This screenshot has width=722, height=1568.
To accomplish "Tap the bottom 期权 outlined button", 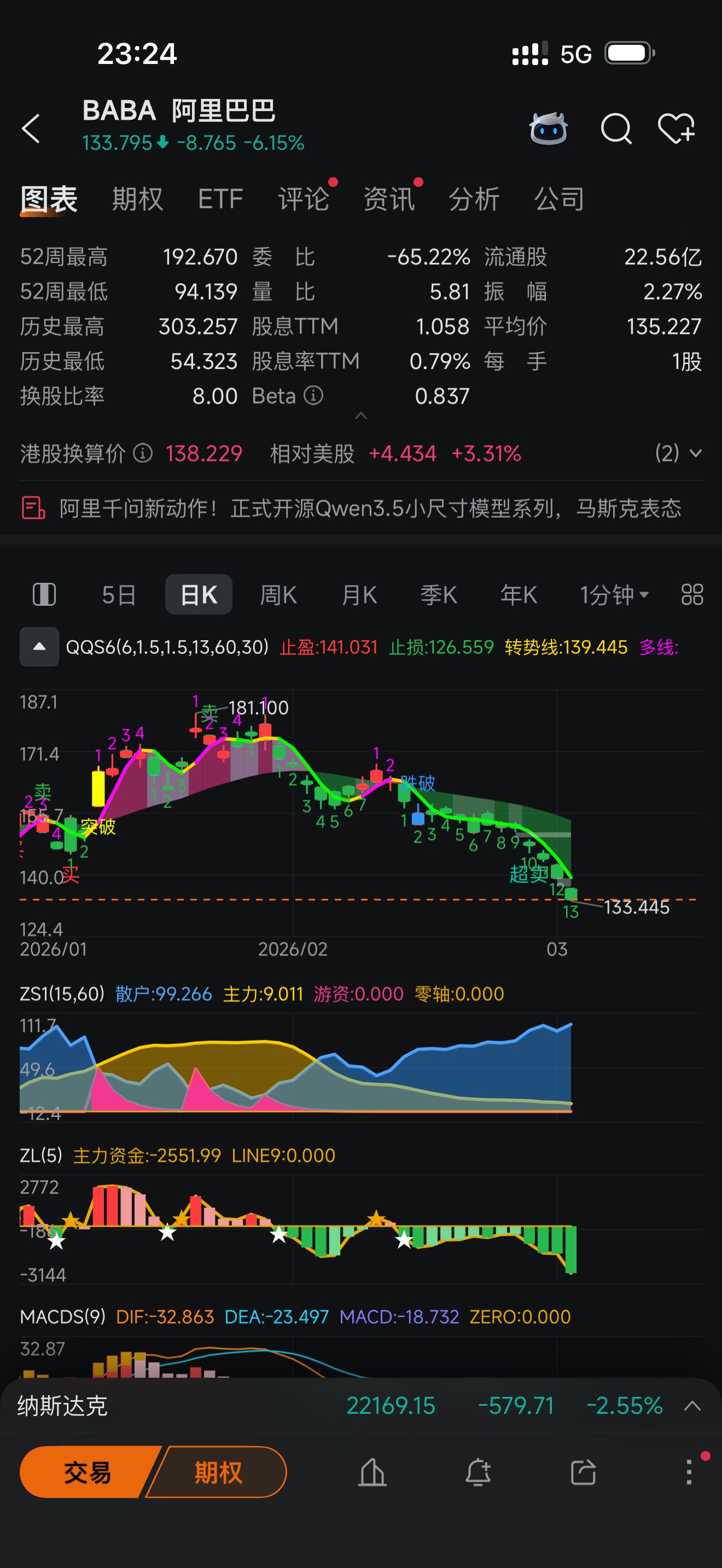I will 218,1472.
